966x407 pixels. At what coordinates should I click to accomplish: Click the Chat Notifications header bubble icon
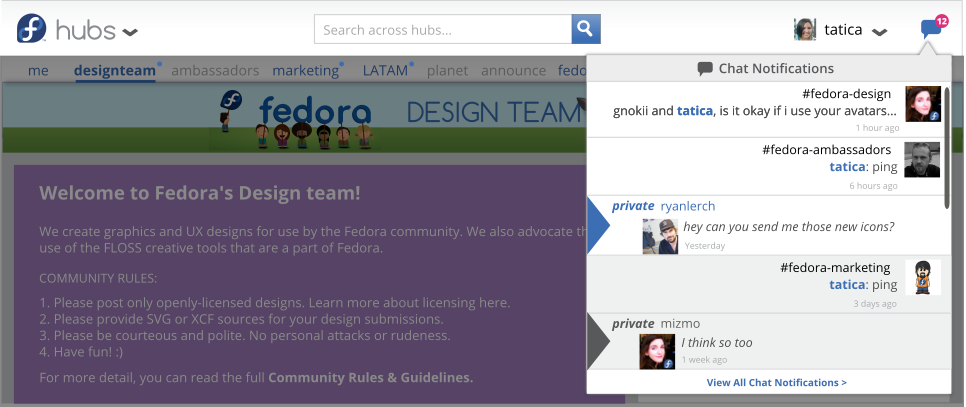click(x=705, y=69)
